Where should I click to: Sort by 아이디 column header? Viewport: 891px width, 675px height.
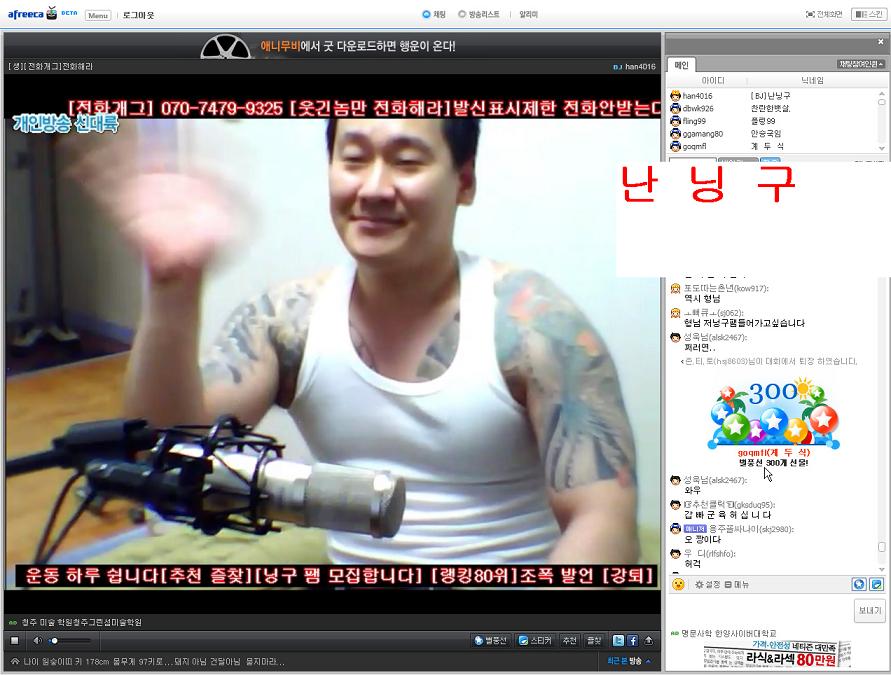pyautogui.click(x=713, y=81)
